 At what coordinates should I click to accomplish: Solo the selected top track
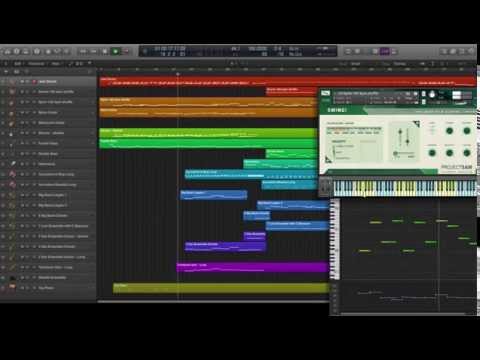point(27,81)
